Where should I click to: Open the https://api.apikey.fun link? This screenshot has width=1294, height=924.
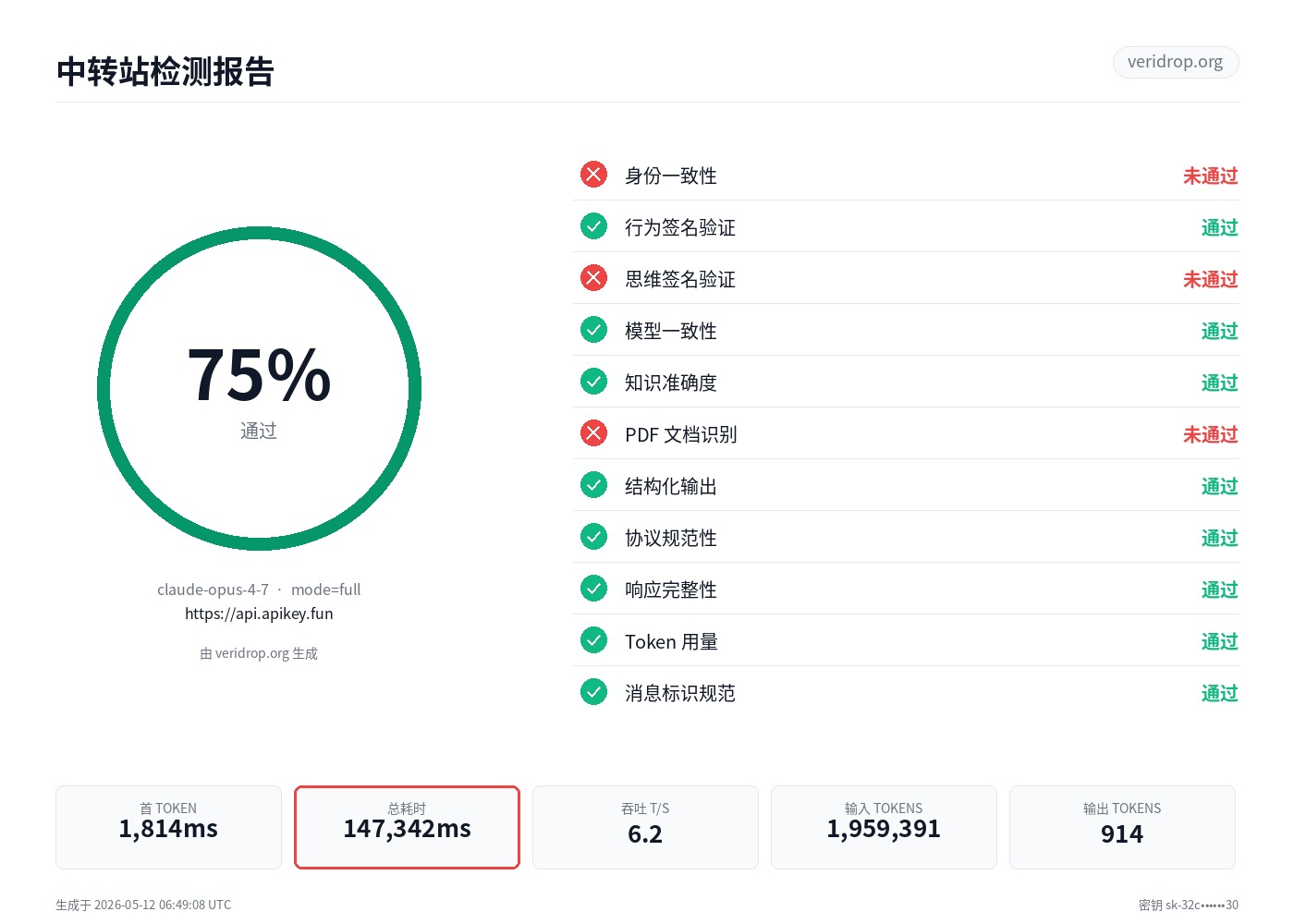tap(259, 614)
